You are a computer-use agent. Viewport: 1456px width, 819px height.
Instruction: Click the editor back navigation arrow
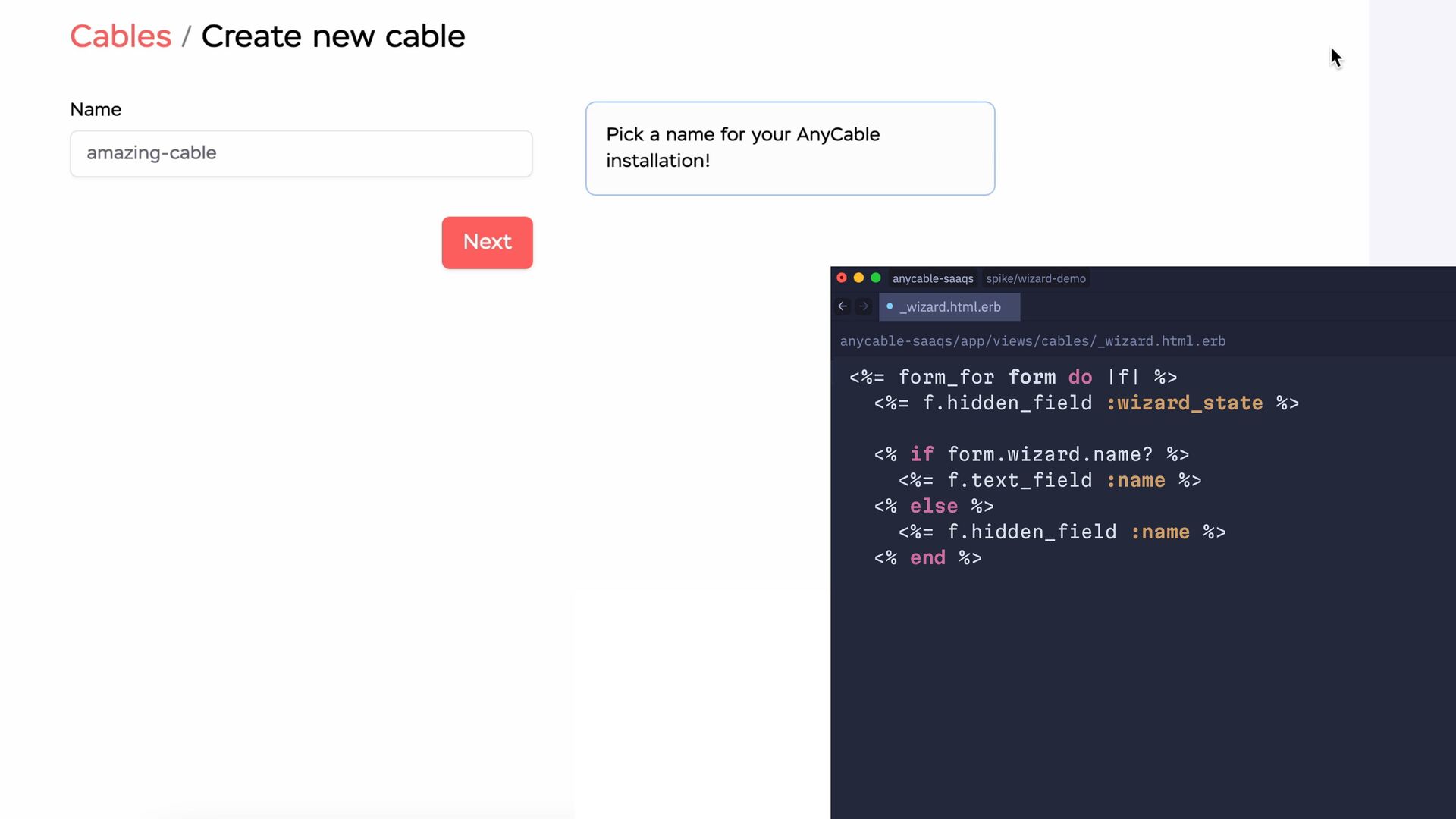coord(843,306)
